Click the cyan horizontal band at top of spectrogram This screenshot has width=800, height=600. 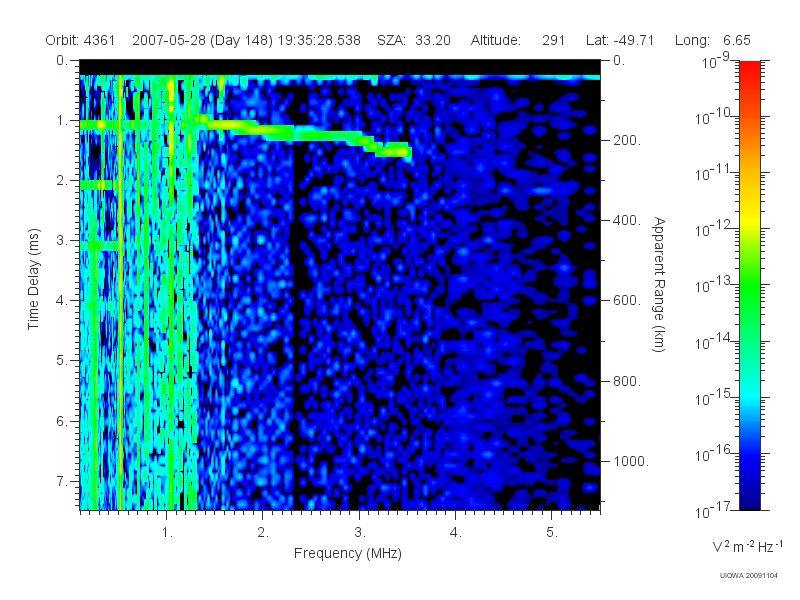pos(340,78)
